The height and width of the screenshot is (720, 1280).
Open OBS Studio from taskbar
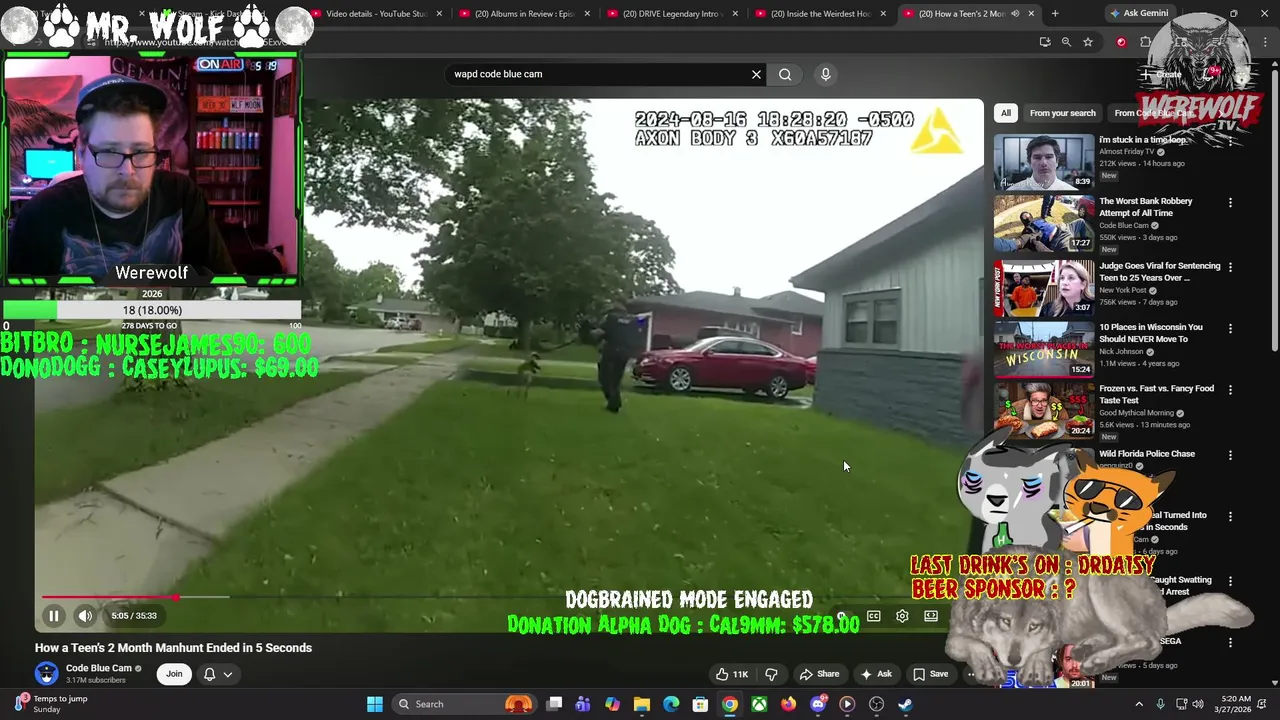(x=876, y=704)
